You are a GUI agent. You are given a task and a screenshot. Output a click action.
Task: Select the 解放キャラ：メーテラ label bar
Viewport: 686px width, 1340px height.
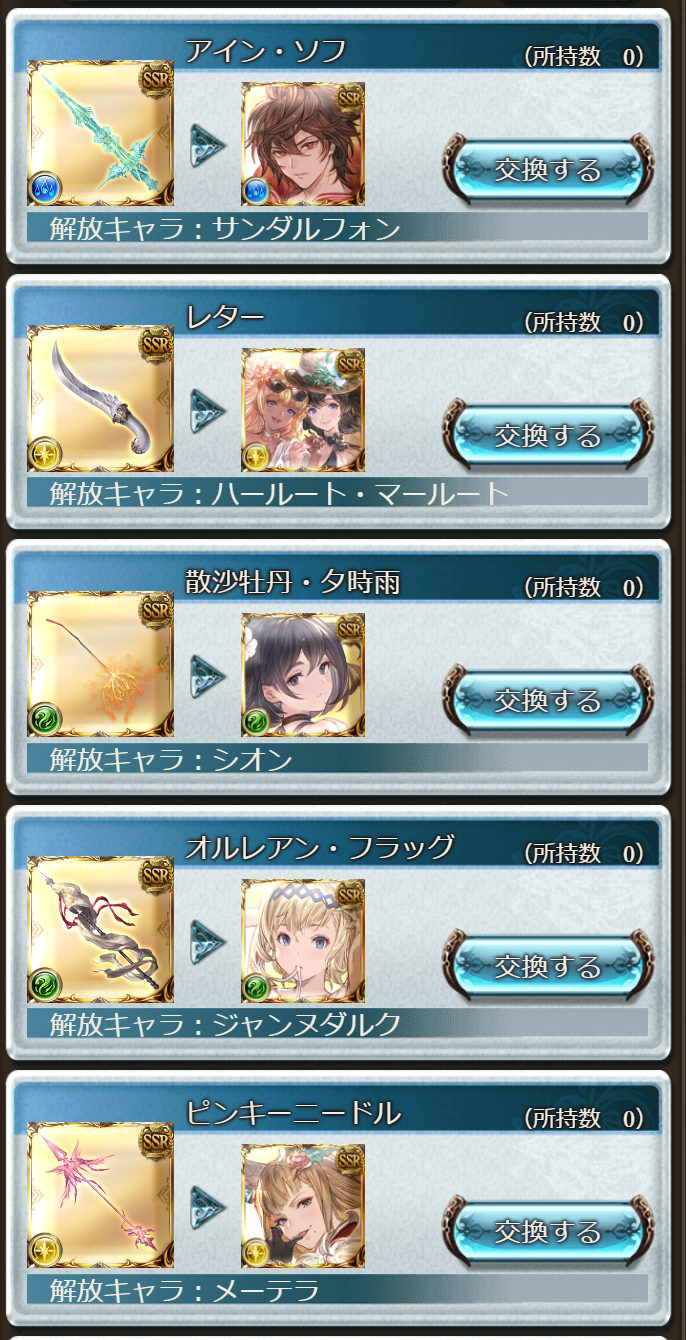click(x=337, y=1289)
